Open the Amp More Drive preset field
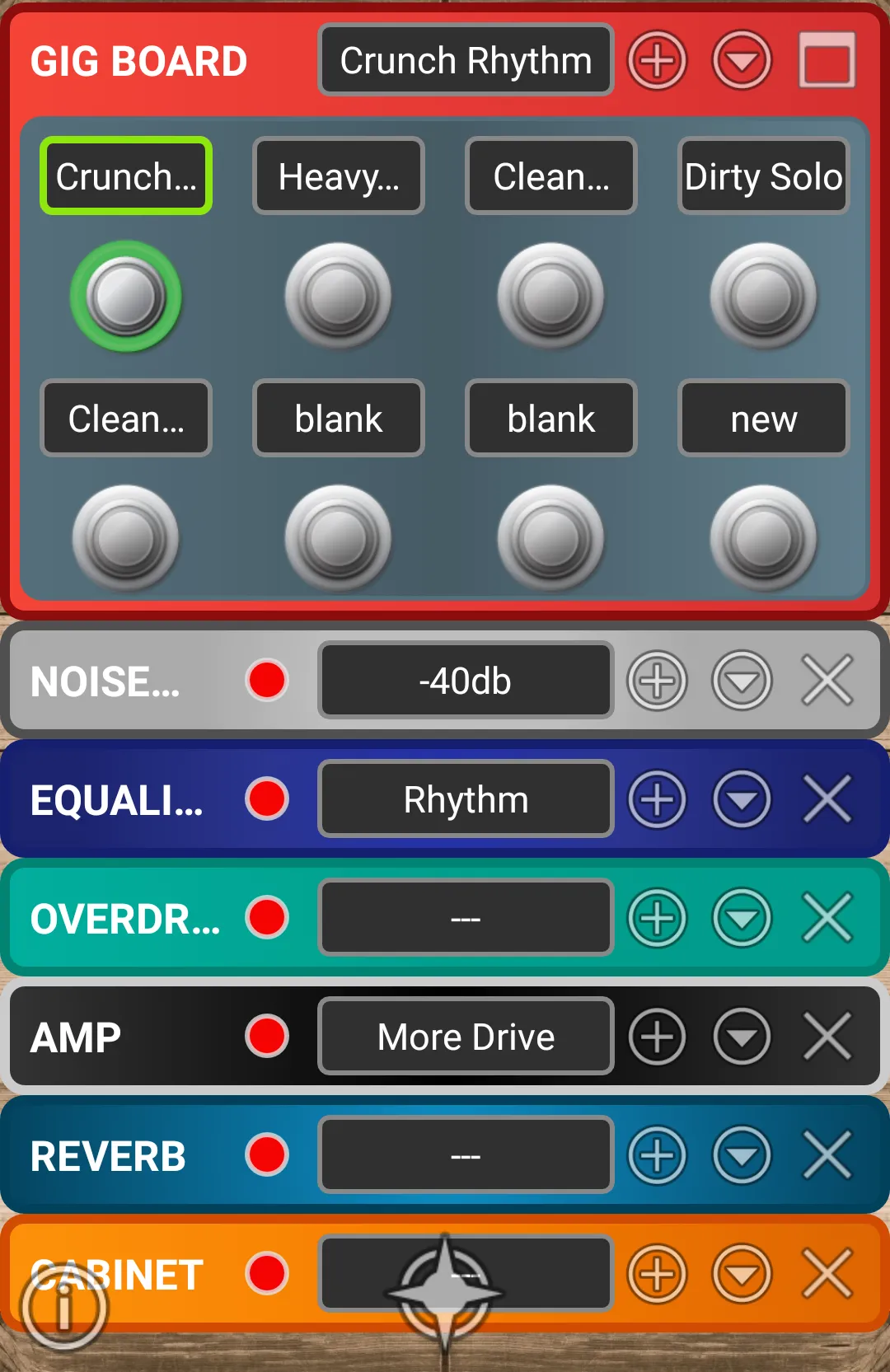890x1372 pixels. coord(466,1037)
